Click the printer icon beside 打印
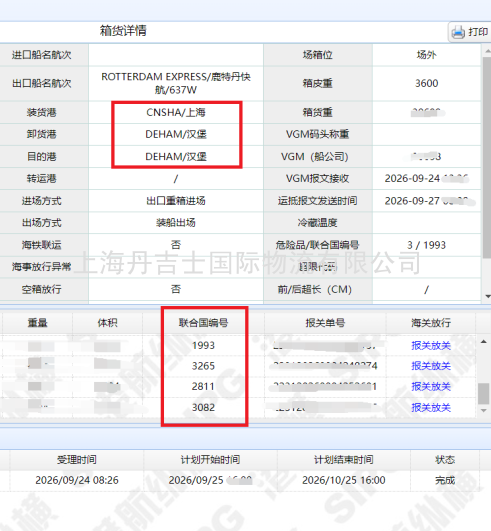The image size is (491, 531). (x=458, y=33)
